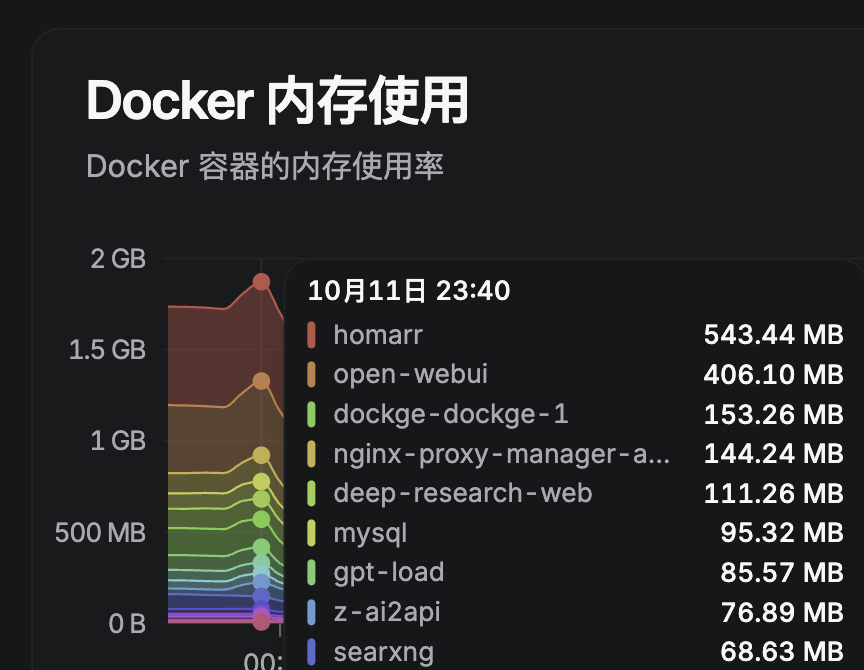Select the nginx-proxy-manager tooltip entry
Image resolution: width=864 pixels, height=670 pixels.
coord(575,454)
